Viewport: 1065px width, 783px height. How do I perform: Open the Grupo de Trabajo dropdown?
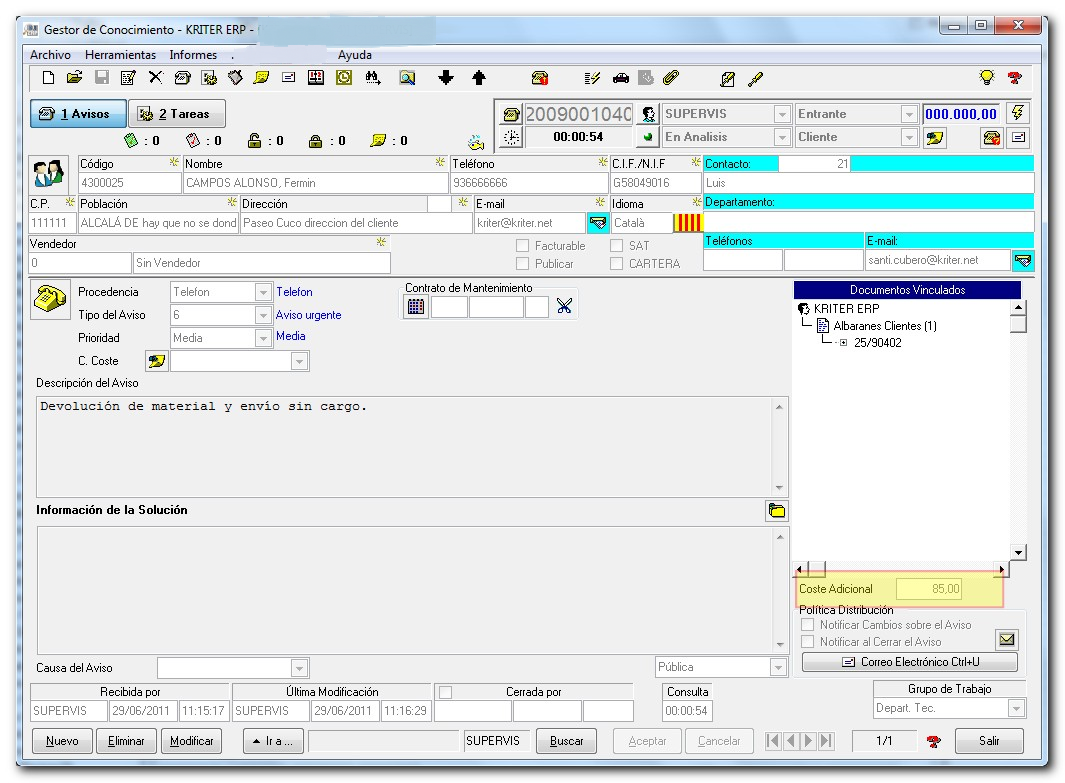pyautogui.click(x=1016, y=708)
